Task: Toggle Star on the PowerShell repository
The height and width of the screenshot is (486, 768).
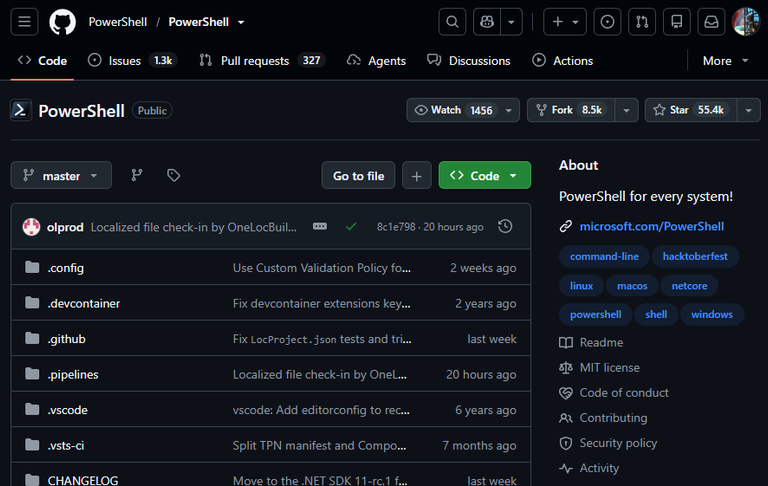Action: point(691,110)
